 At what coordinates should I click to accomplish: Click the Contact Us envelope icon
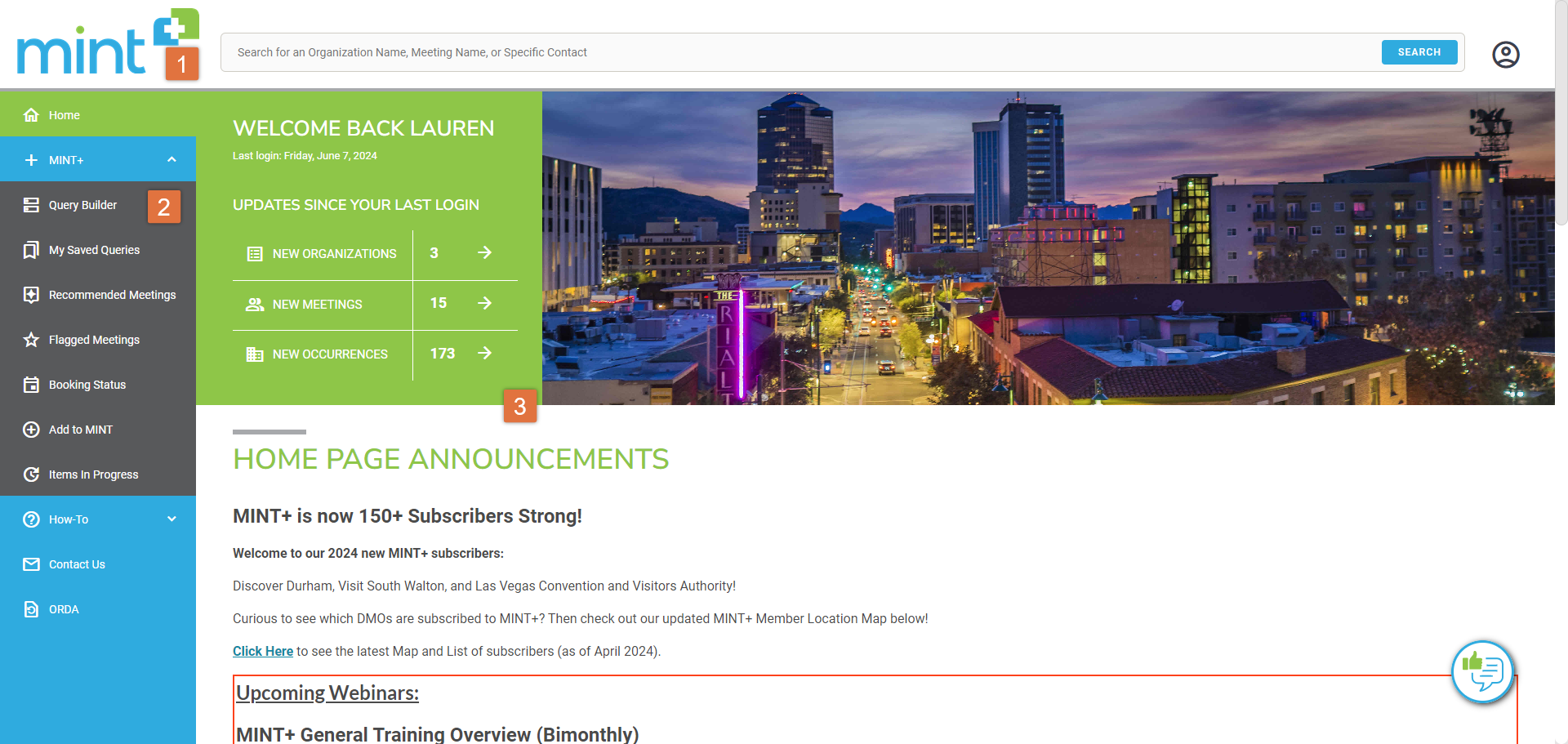click(x=31, y=564)
